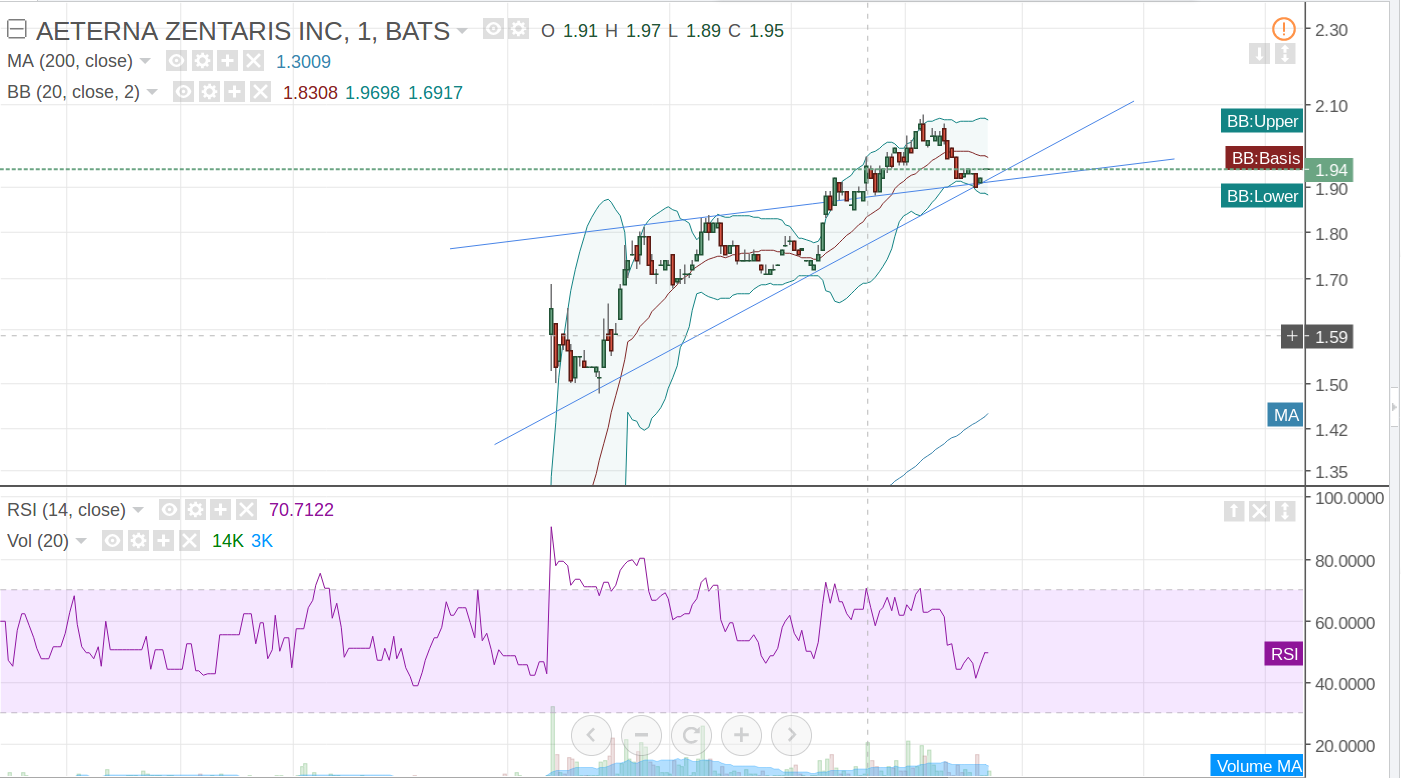This screenshot has width=1401, height=778.
Task: Click the orange alert exclamation icon
Action: (x=1283, y=29)
